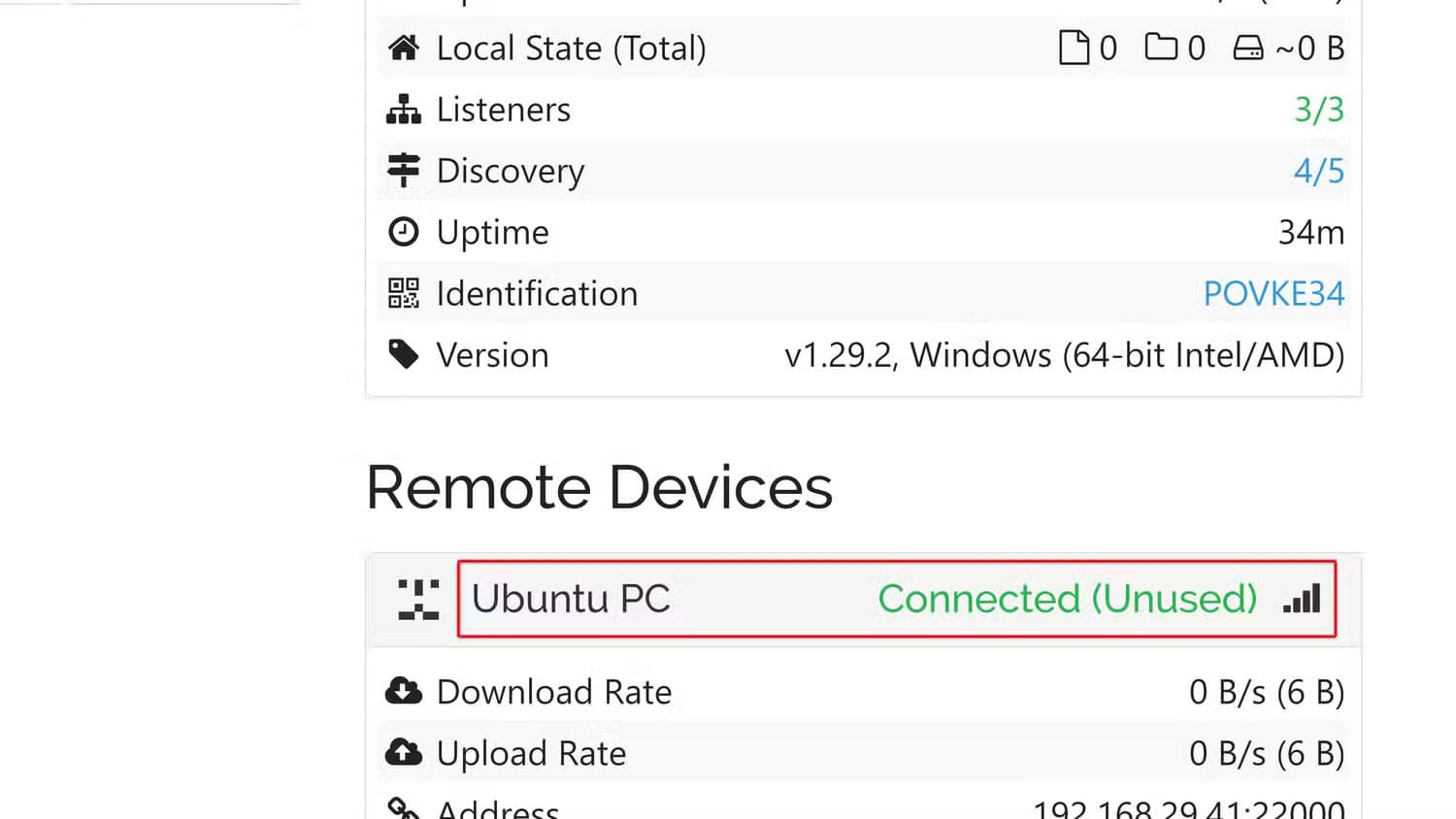Click the Identification QR code icon

pos(403,293)
